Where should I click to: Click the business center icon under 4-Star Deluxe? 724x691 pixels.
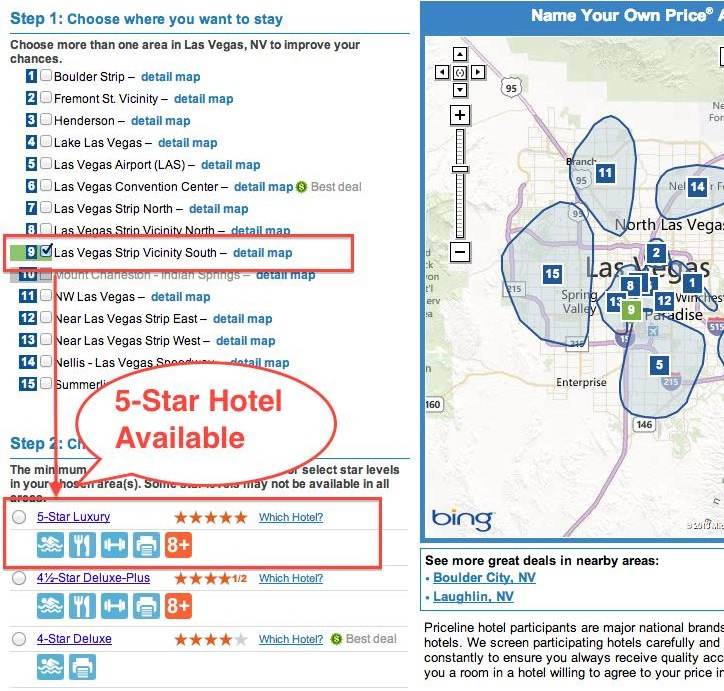(82, 667)
